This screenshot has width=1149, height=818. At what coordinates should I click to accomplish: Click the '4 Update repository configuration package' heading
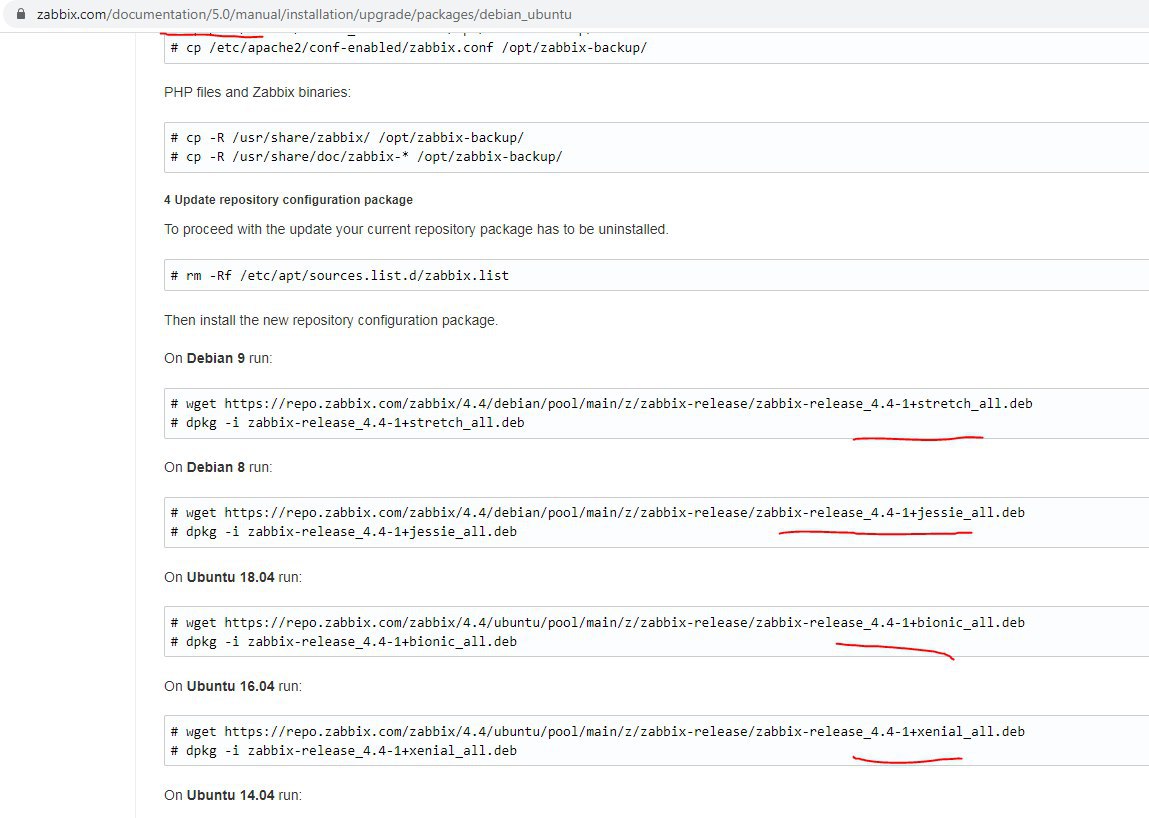pos(289,199)
